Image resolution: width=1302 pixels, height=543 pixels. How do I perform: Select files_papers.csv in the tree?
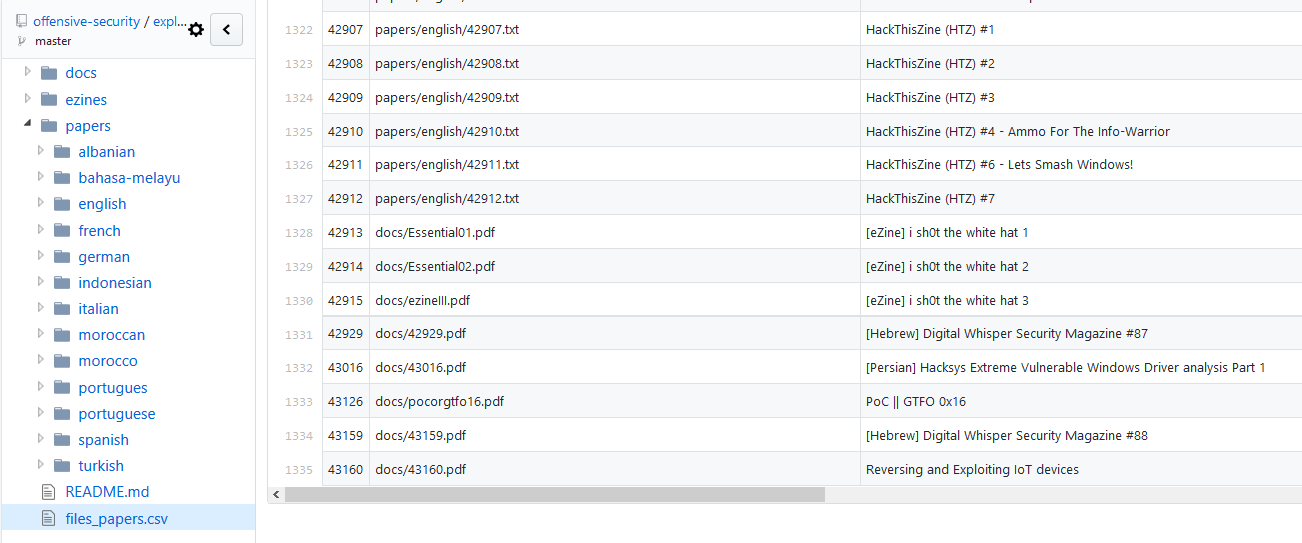(117, 518)
